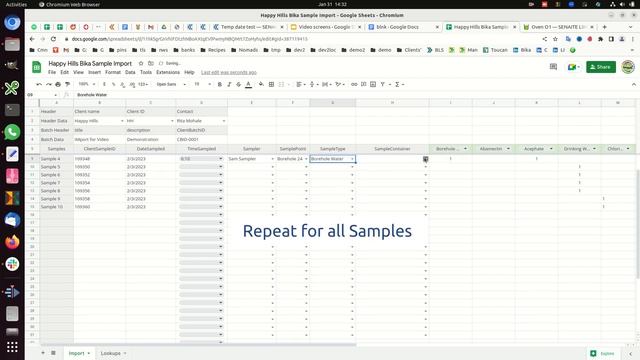Redo the last undone action
Screen dimensions: 640x360
(x=49, y=84)
